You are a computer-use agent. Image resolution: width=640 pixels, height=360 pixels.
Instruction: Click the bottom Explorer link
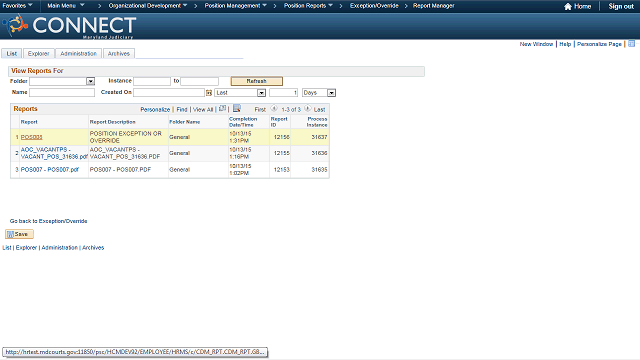(26, 248)
